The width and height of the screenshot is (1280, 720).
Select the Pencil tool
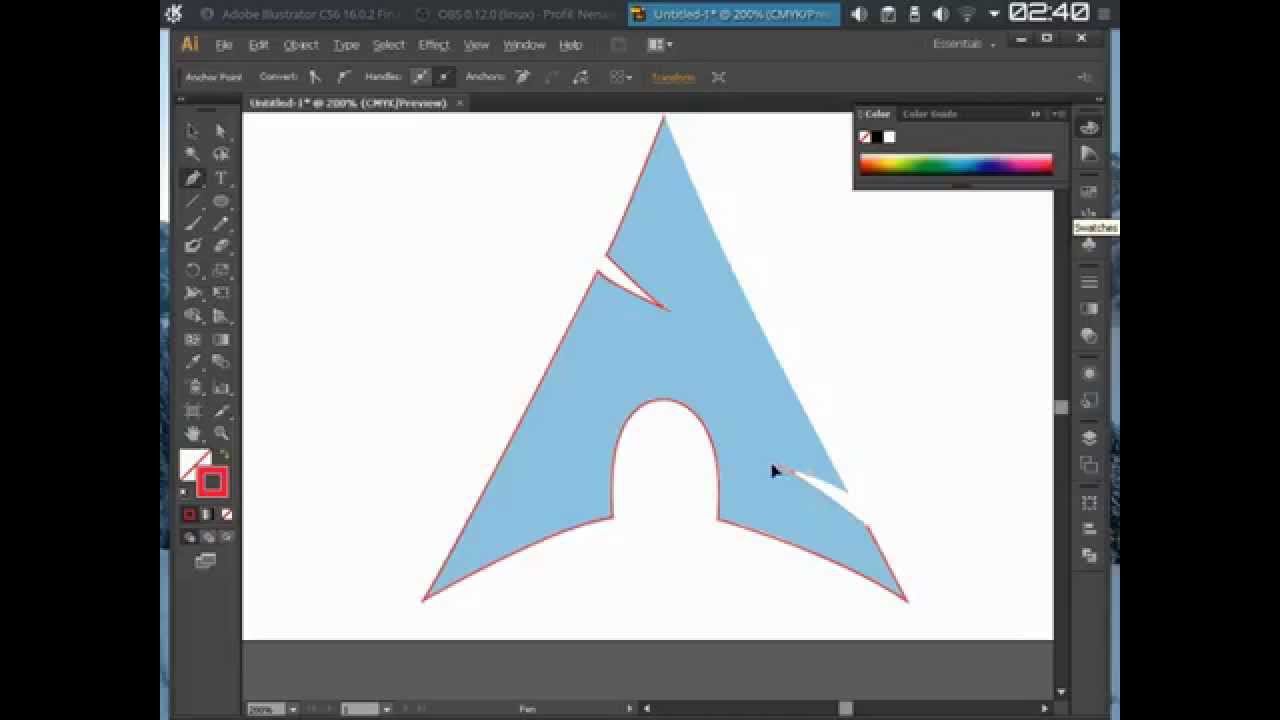[x=221, y=224]
